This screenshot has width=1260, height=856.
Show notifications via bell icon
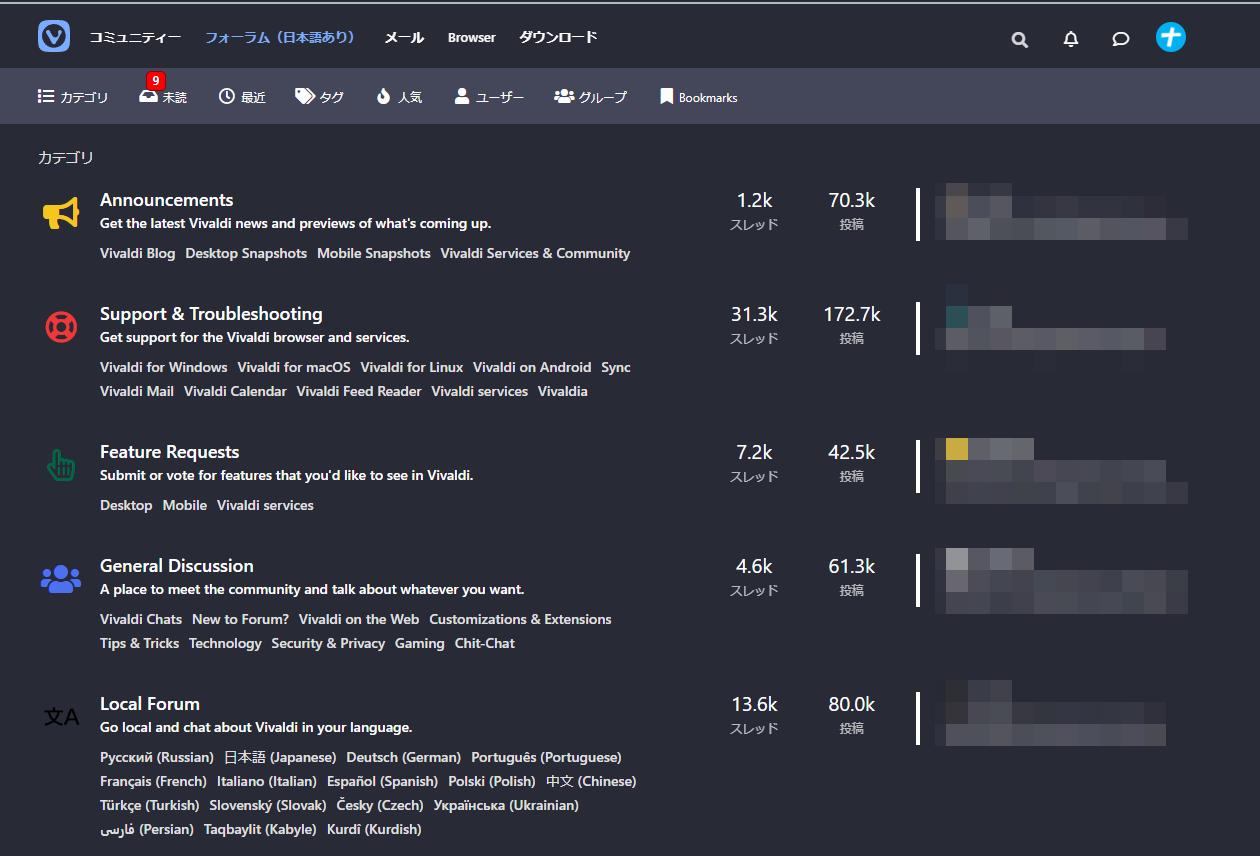pyautogui.click(x=1071, y=39)
